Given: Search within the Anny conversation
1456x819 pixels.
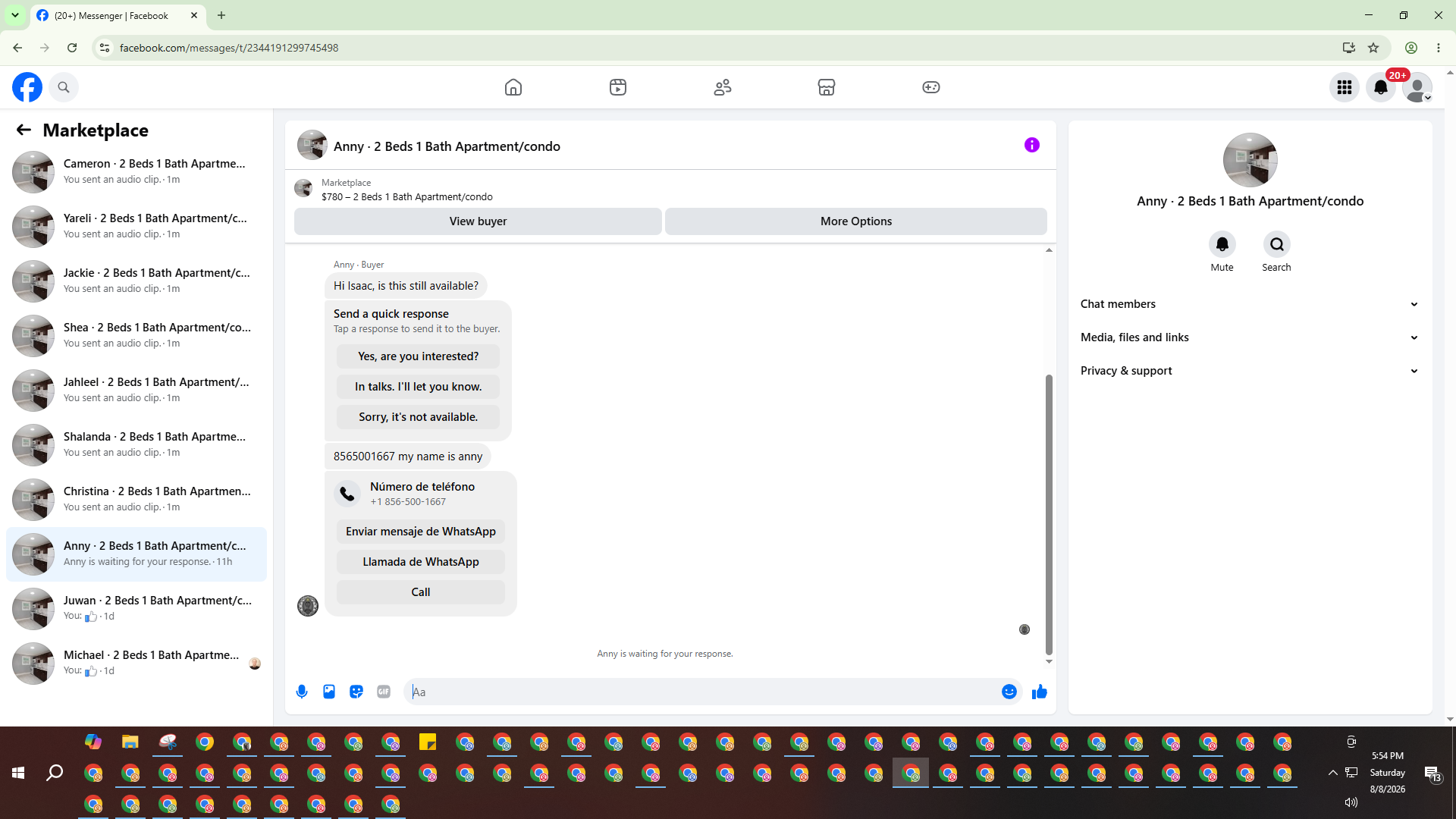Looking at the screenshot, I should pyautogui.click(x=1277, y=244).
